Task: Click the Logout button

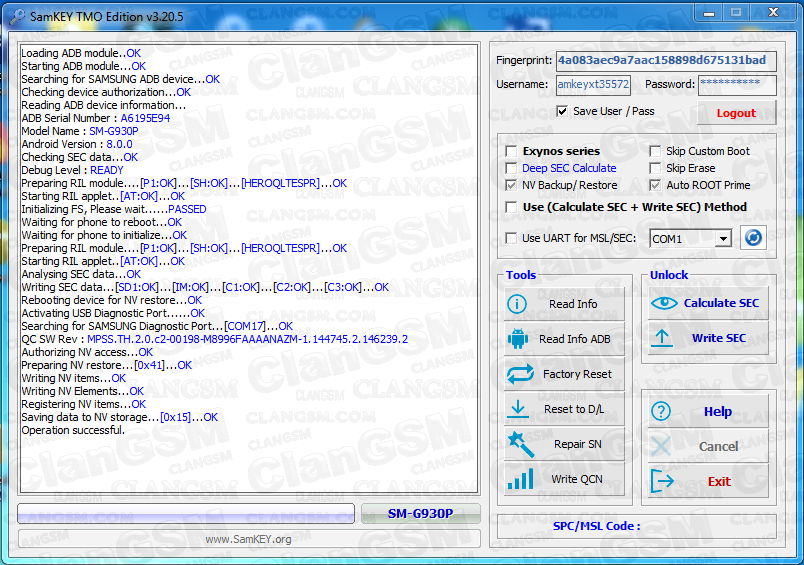Action: 736,113
